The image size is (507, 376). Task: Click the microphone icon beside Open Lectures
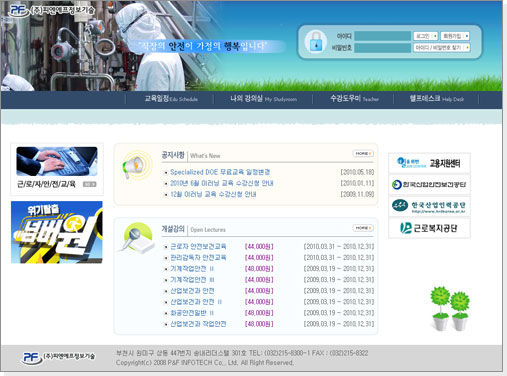[137, 239]
